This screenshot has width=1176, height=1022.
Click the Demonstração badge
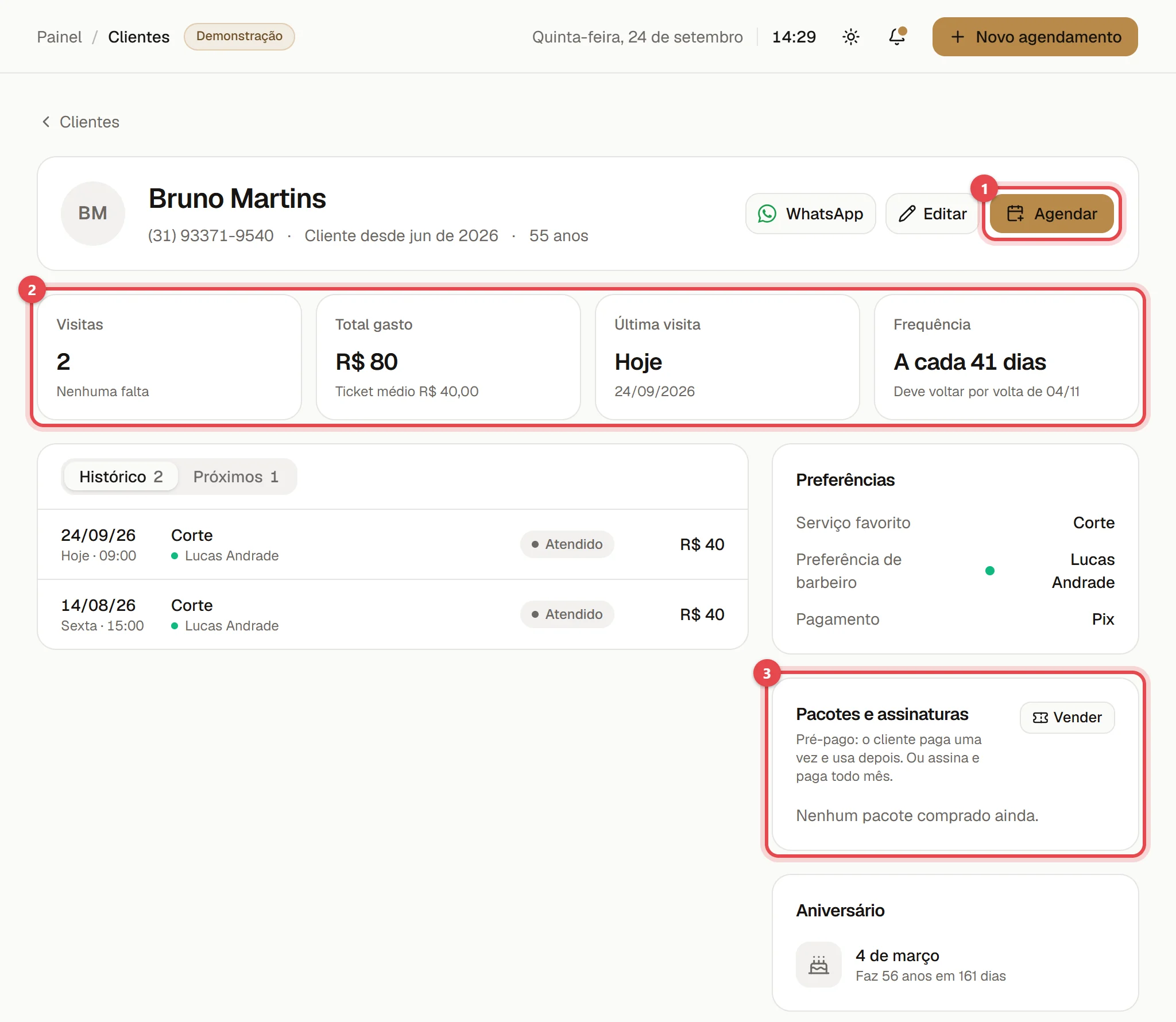pos(239,36)
